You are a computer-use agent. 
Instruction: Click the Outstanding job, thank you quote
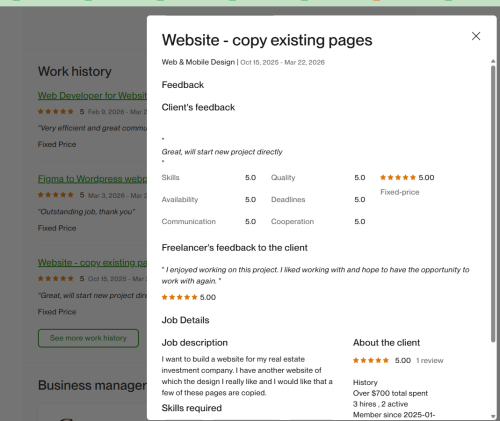point(86,212)
